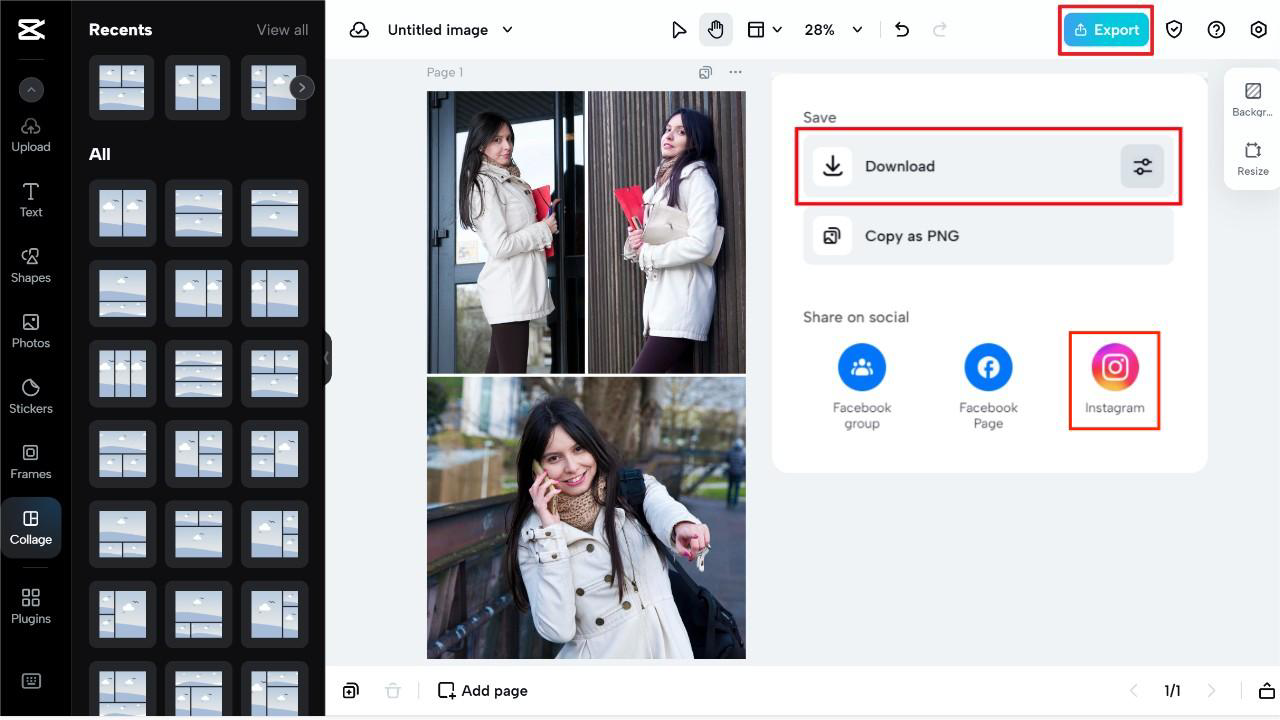The height and width of the screenshot is (720, 1280).
Task: Open the Photos panel
Action: tap(30, 330)
